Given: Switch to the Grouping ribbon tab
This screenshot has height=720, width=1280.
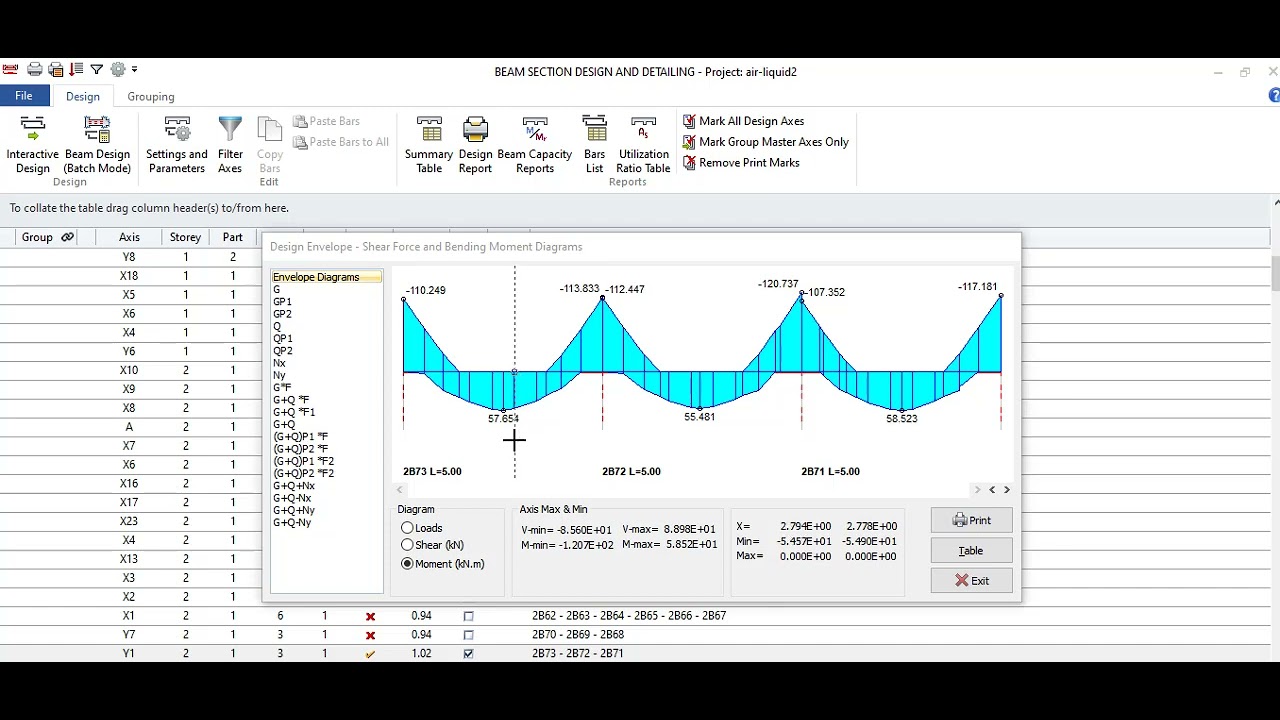Looking at the screenshot, I should click(151, 97).
